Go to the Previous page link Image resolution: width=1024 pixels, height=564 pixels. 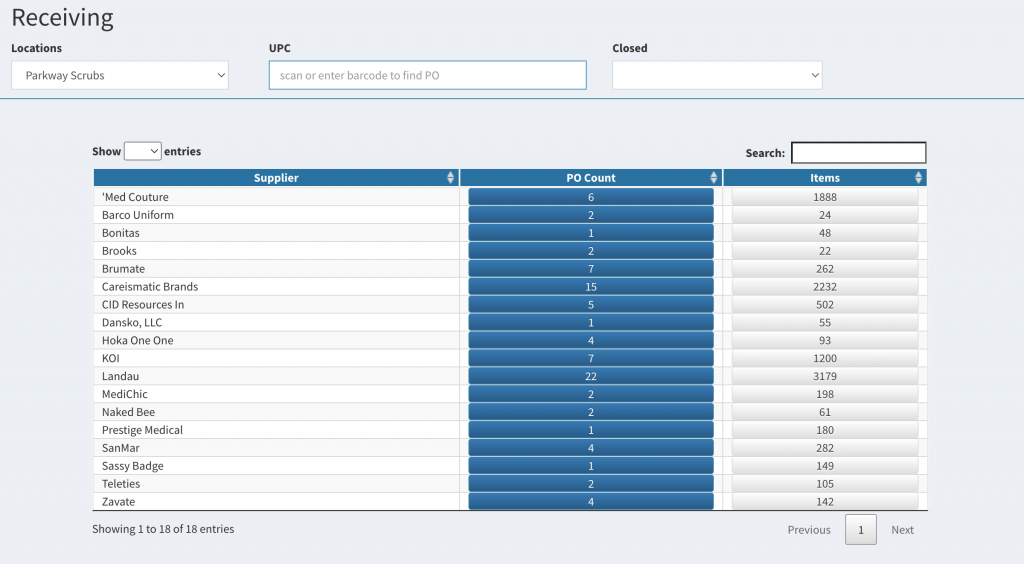tap(808, 530)
